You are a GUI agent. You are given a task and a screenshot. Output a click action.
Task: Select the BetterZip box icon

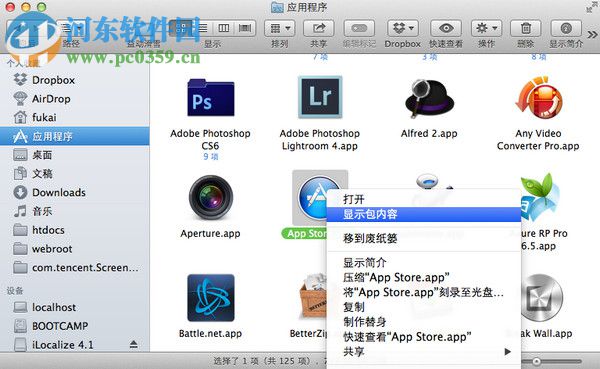click(314, 297)
